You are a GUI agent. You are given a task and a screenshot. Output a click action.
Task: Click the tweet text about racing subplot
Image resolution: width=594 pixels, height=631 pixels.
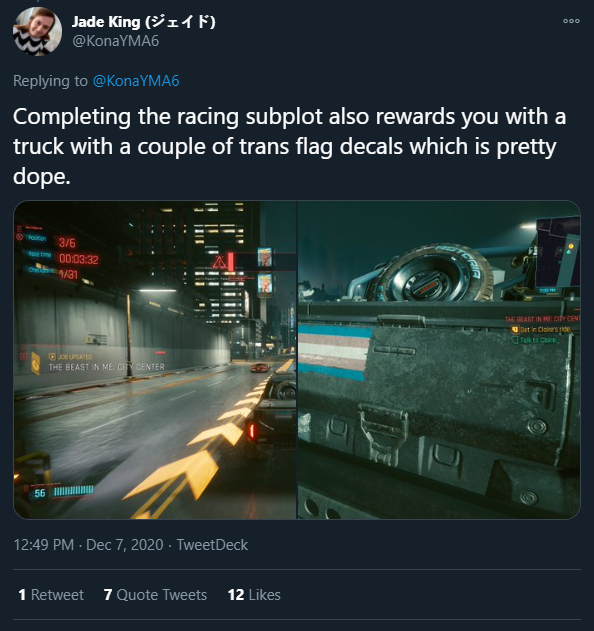click(x=289, y=146)
